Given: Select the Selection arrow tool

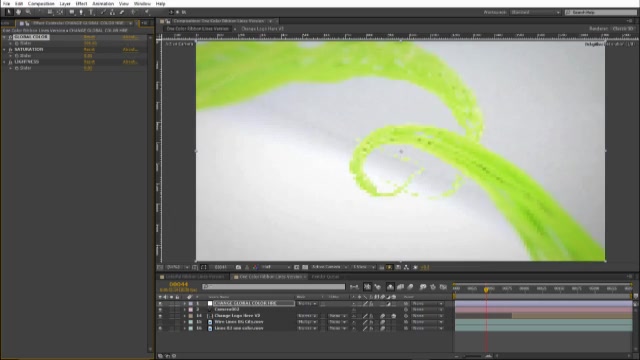Looking at the screenshot, I should 9,13.
